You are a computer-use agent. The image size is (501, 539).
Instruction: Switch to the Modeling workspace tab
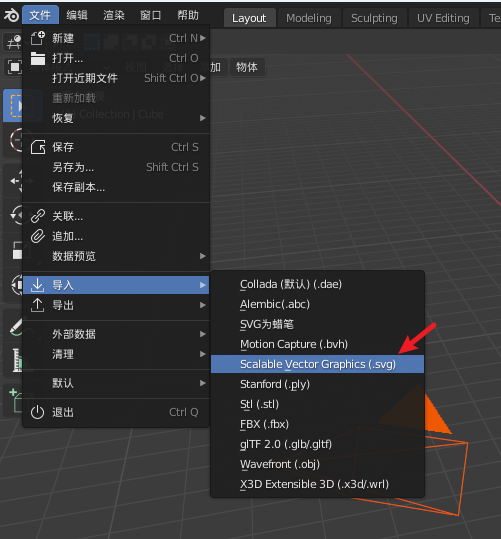(309, 18)
